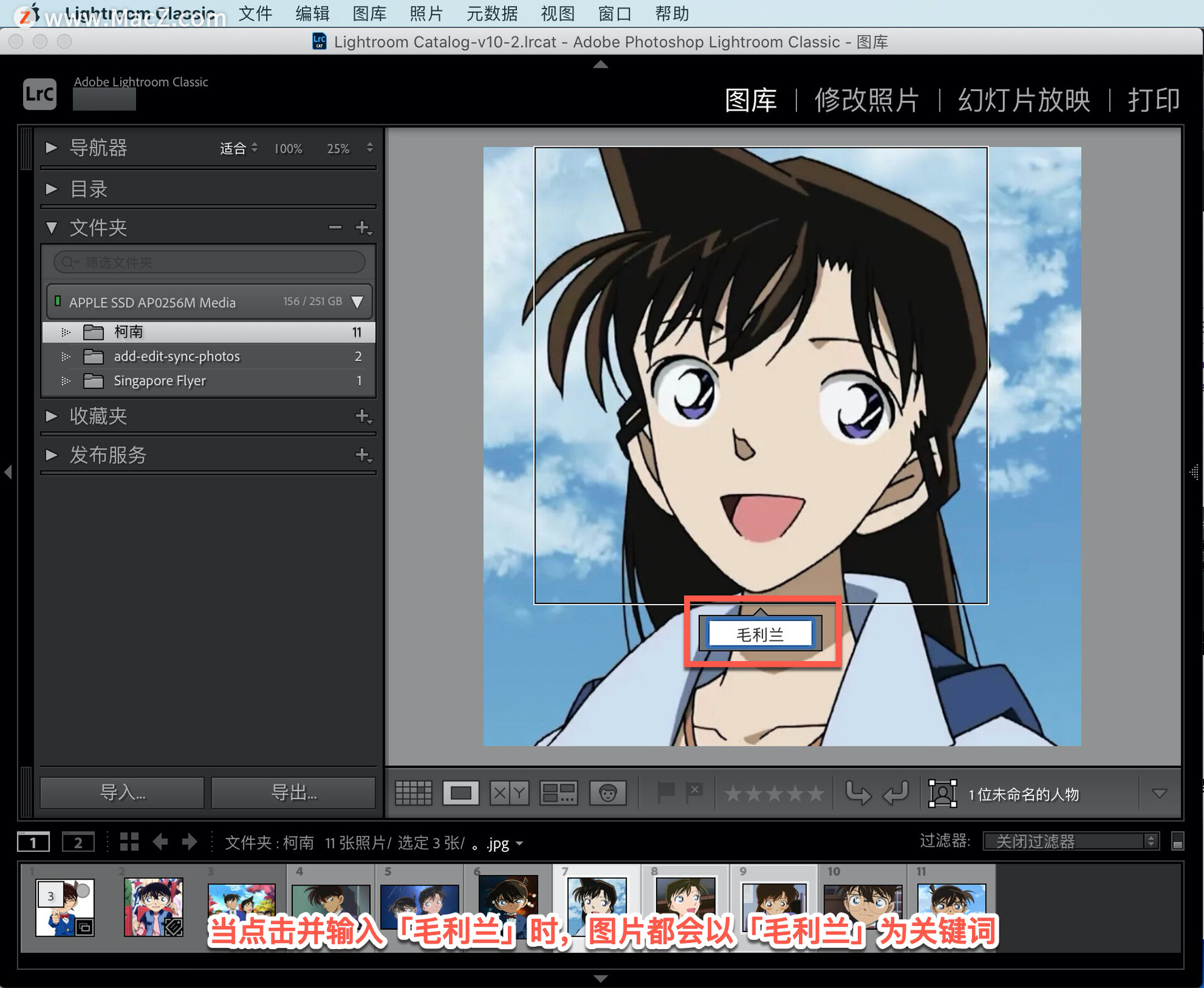Select the 柯南 folder
The image size is (1204, 988).
click(209, 332)
